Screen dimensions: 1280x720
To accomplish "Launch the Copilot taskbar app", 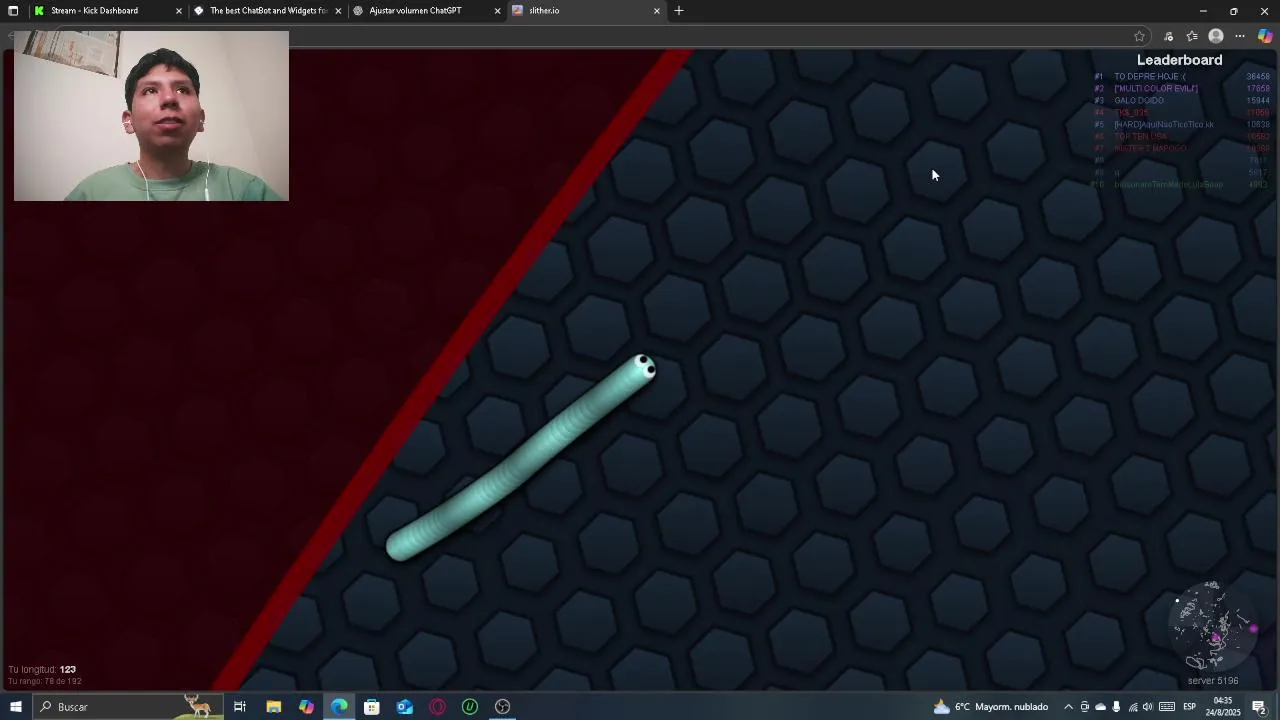I will (x=306, y=707).
